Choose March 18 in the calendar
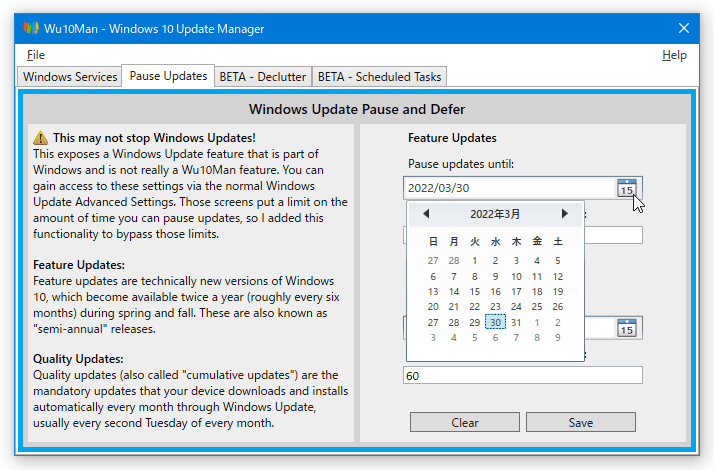 click(537, 291)
